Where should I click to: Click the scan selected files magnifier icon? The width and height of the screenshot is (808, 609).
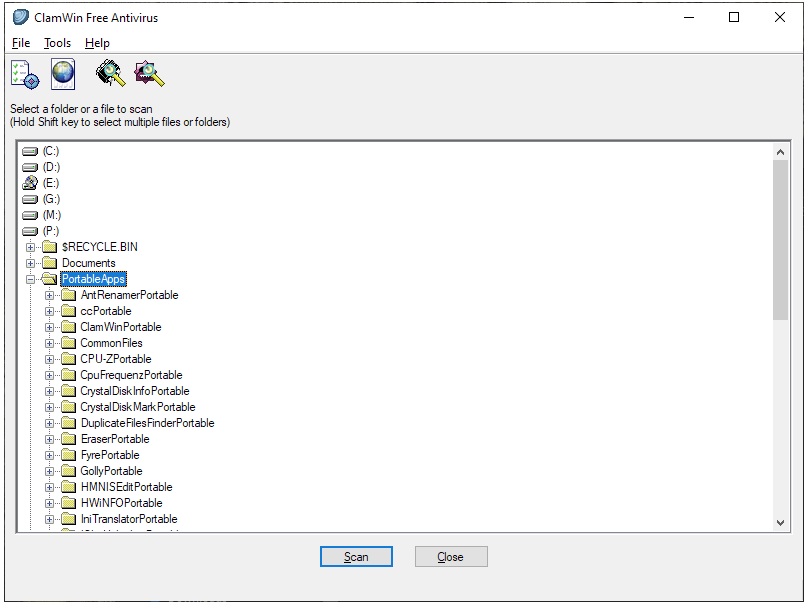pos(149,74)
